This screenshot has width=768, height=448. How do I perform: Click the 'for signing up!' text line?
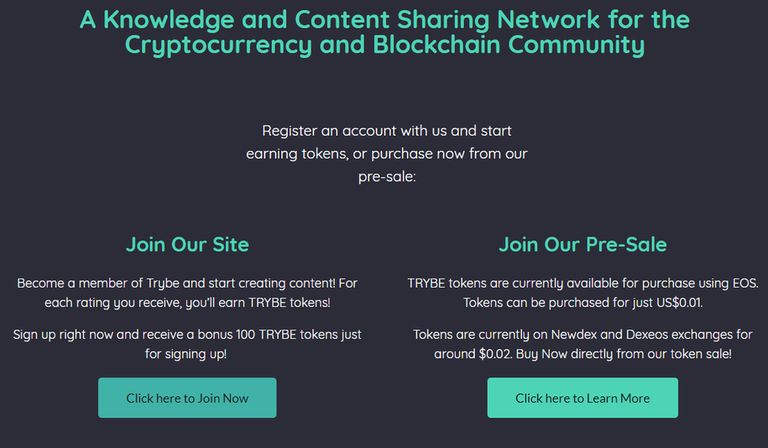point(187,353)
